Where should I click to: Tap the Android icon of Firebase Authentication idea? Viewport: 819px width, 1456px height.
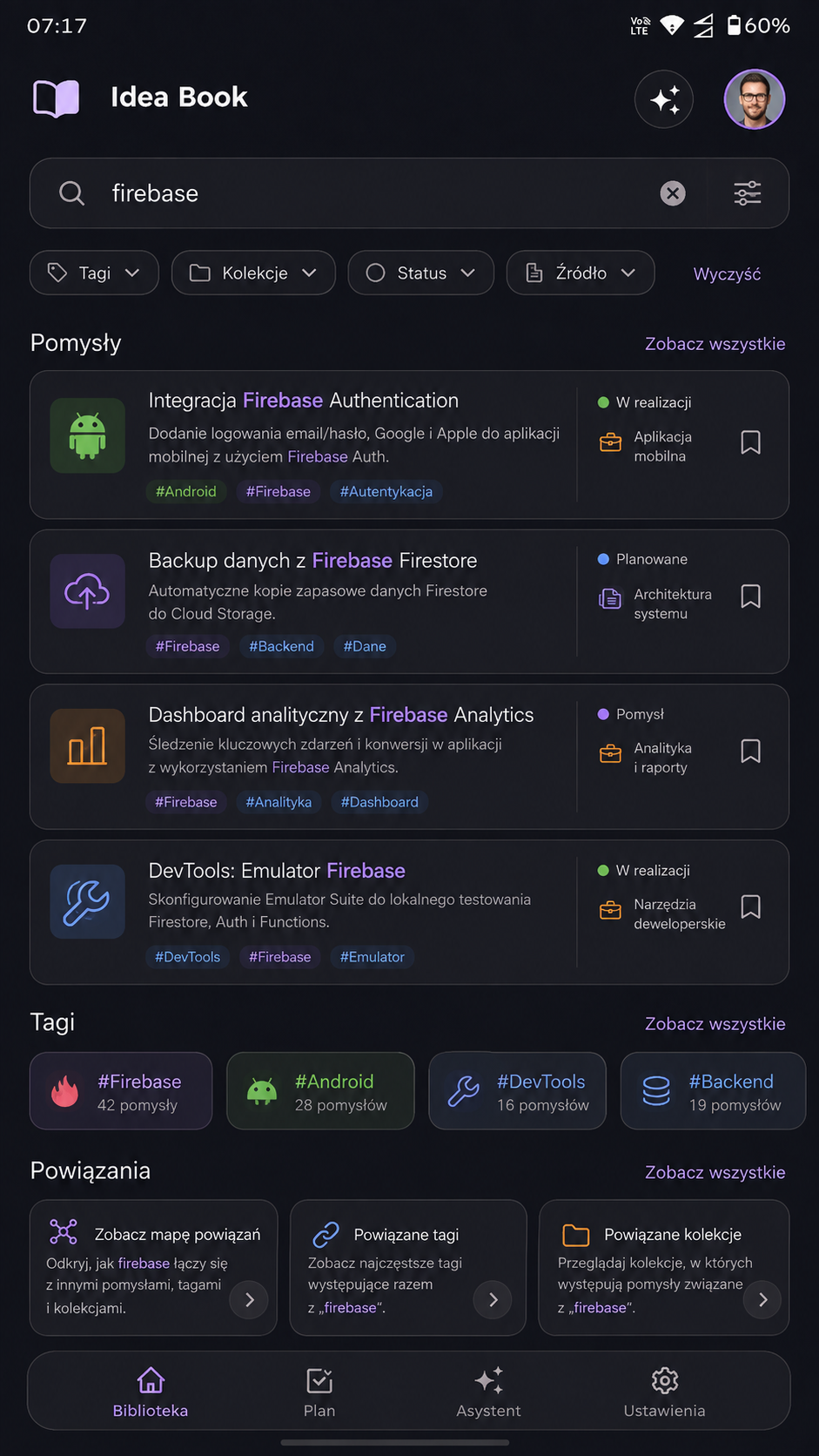click(87, 435)
